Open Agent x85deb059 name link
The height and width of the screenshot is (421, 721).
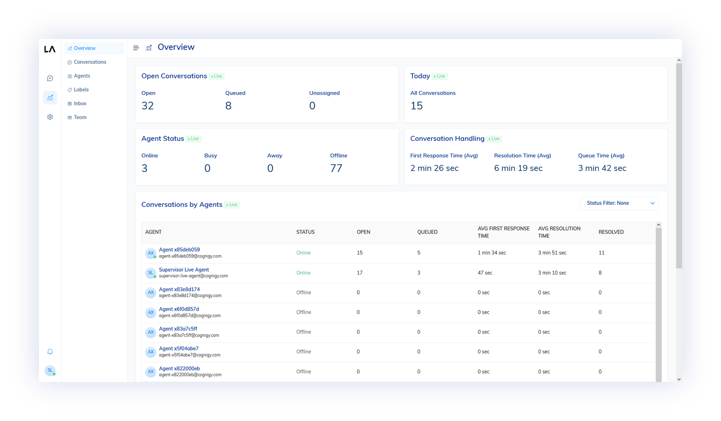[x=179, y=250]
